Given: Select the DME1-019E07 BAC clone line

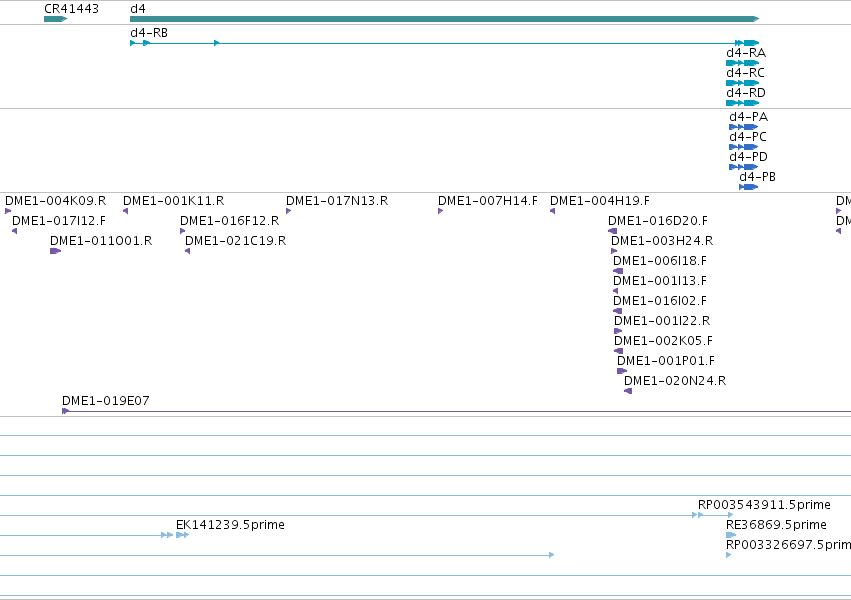Looking at the screenshot, I should [x=456, y=411].
